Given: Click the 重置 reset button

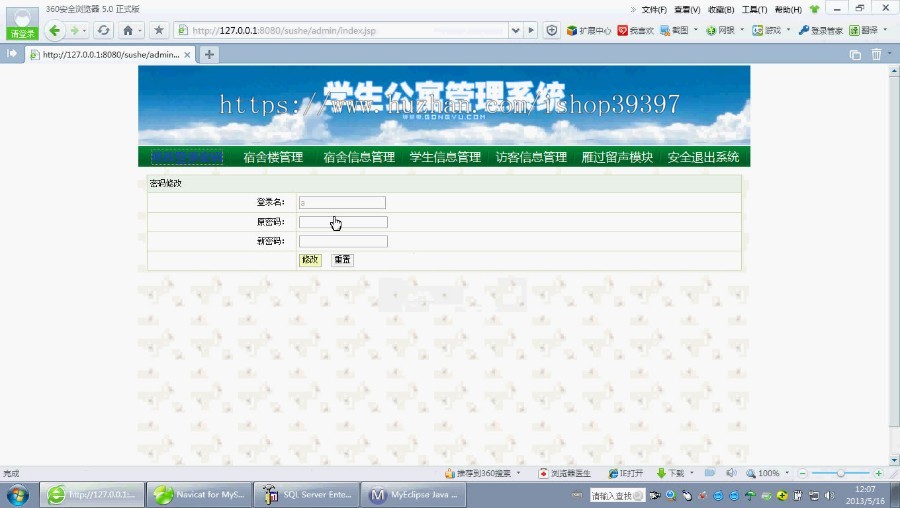Looking at the screenshot, I should pos(343,260).
